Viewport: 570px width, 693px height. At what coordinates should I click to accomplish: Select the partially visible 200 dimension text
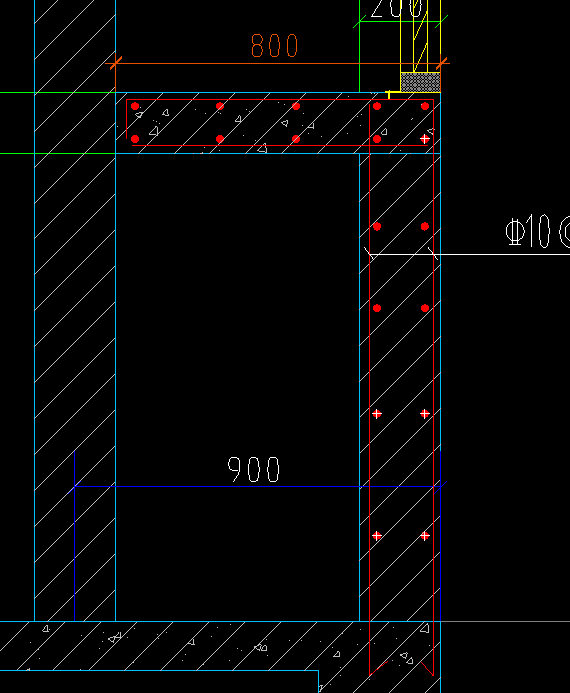397,9
